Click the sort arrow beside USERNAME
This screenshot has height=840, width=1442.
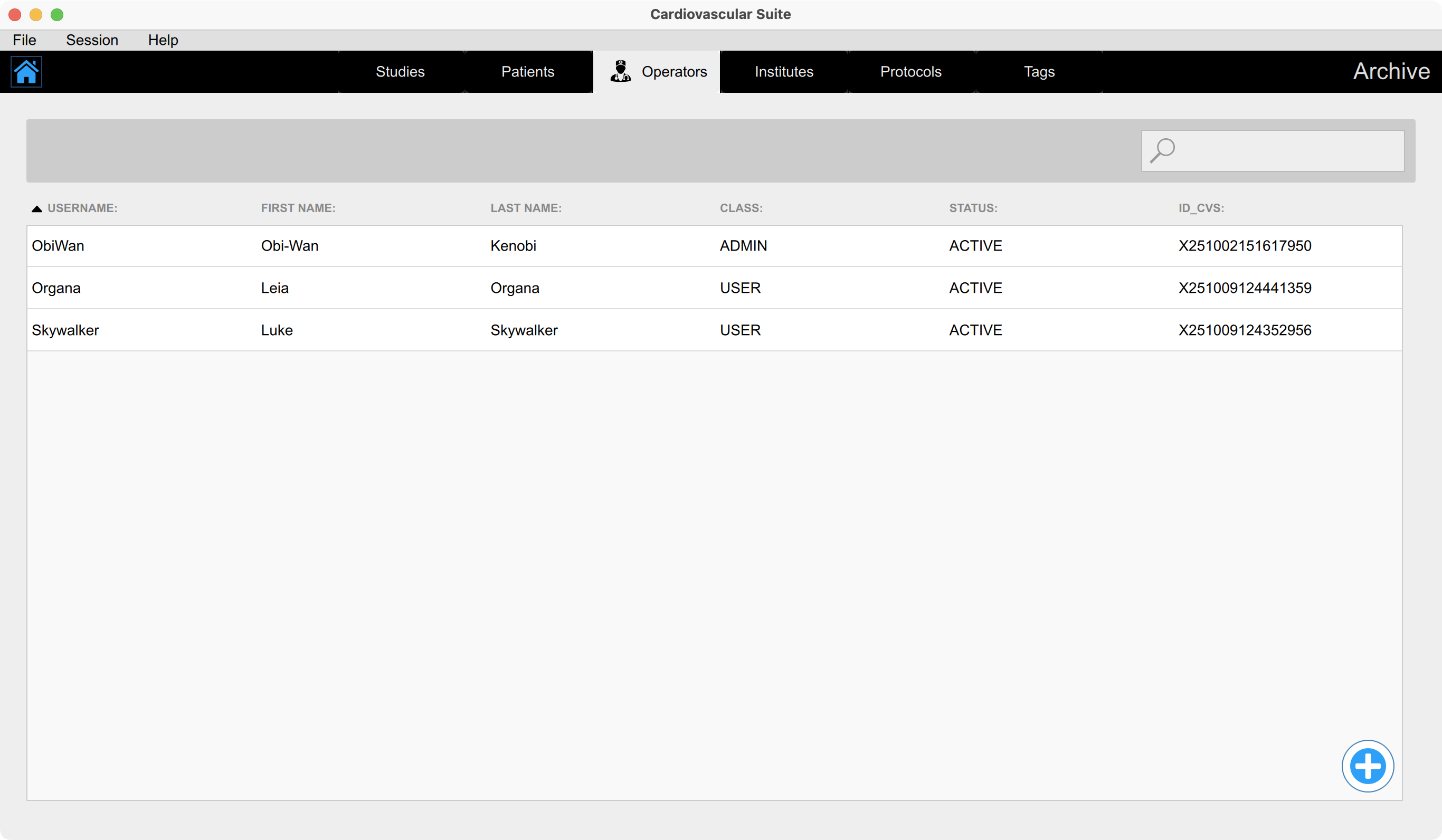point(36,208)
